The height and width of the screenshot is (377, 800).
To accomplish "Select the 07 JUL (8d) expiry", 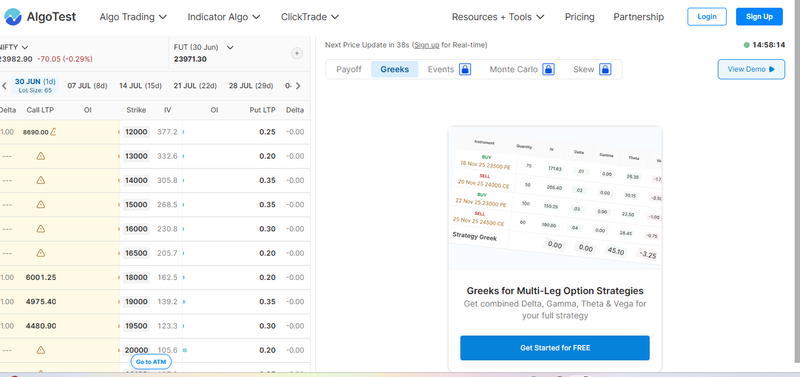I will point(87,86).
